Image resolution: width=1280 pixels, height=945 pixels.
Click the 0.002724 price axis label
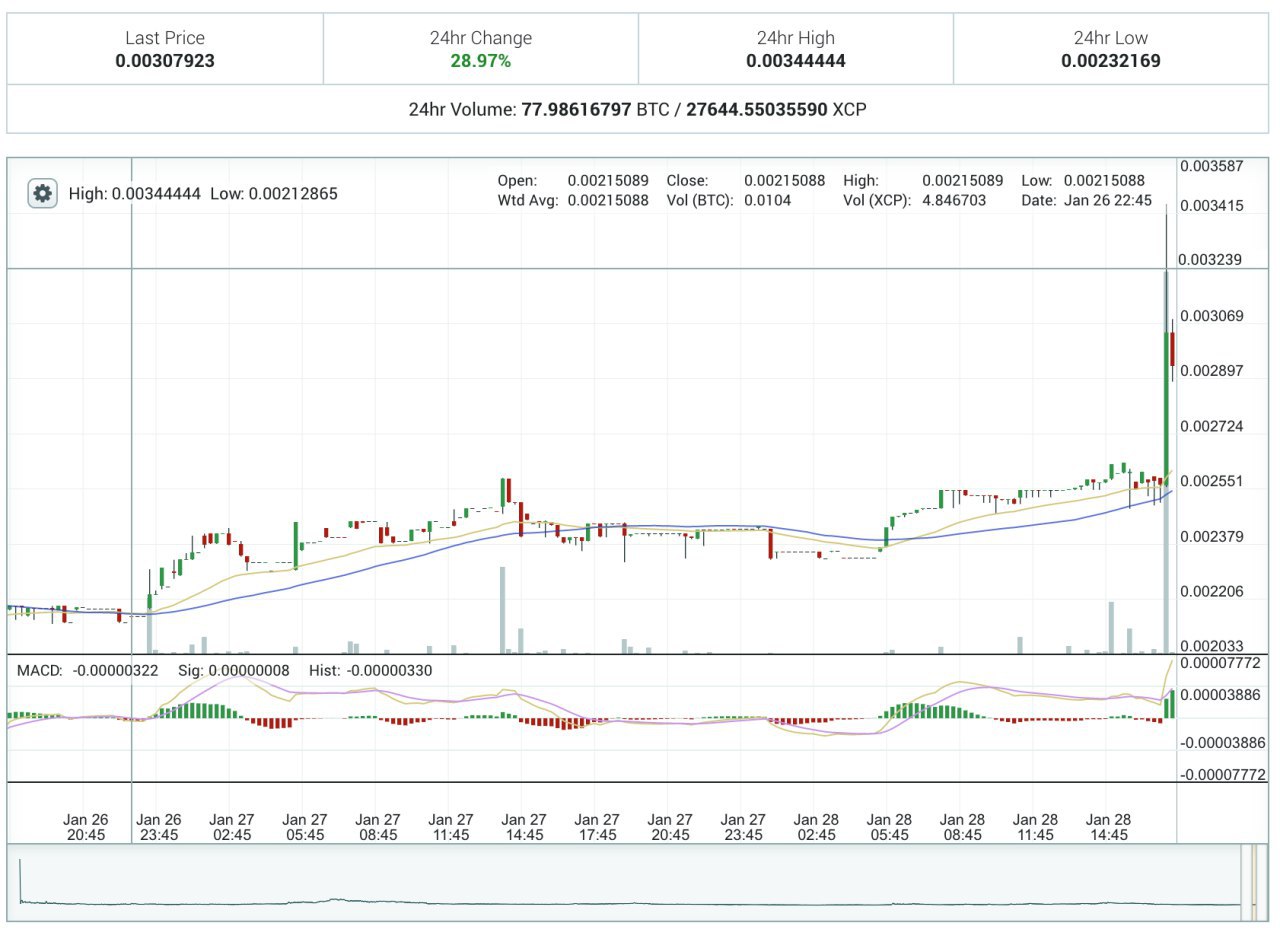(1211, 427)
